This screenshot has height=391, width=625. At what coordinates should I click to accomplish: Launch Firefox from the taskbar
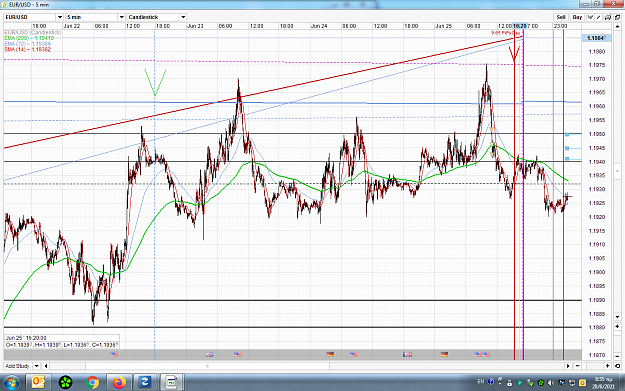point(119,383)
